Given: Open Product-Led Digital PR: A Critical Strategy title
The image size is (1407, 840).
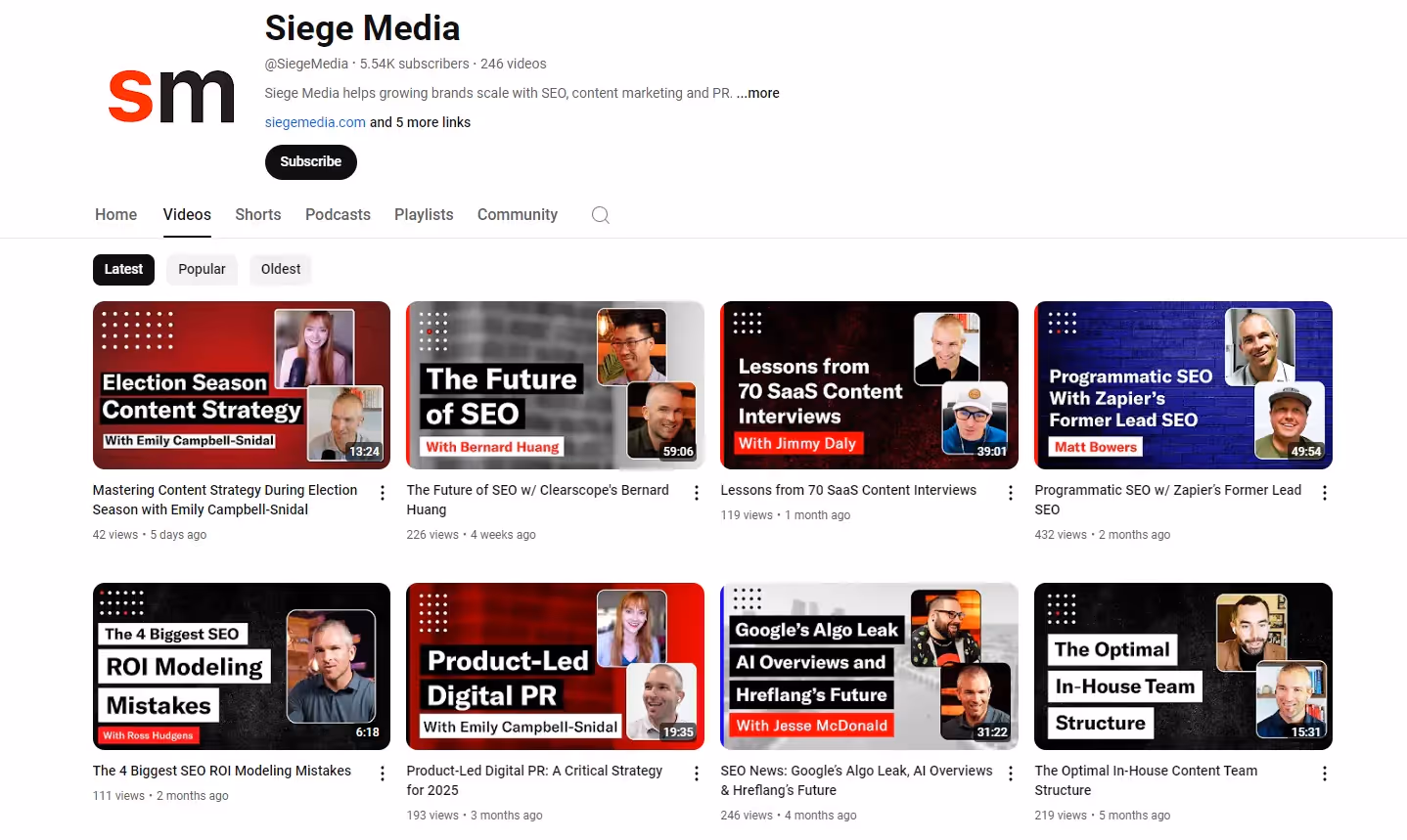Looking at the screenshot, I should pyautogui.click(x=534, y=780).
